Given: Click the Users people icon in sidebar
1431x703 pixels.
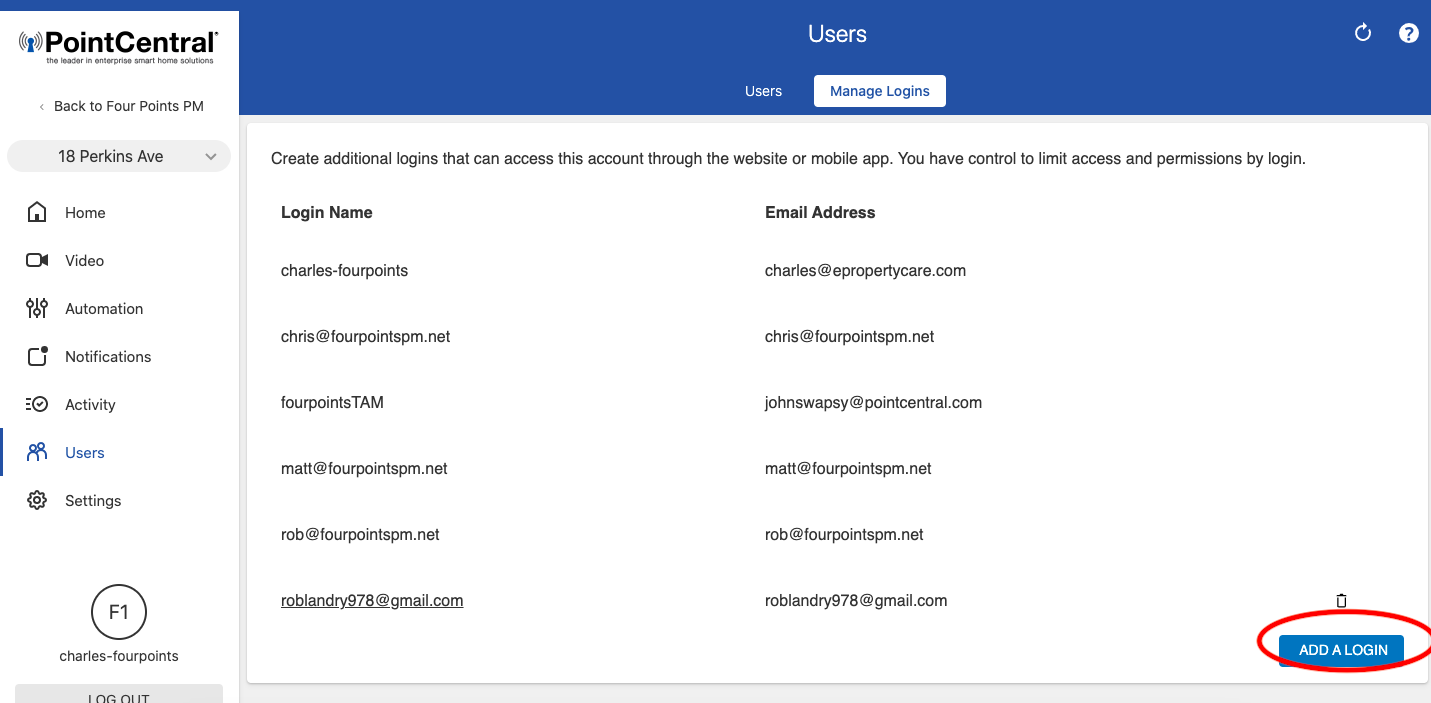Looking at the screenshot, I should (37, 452).
